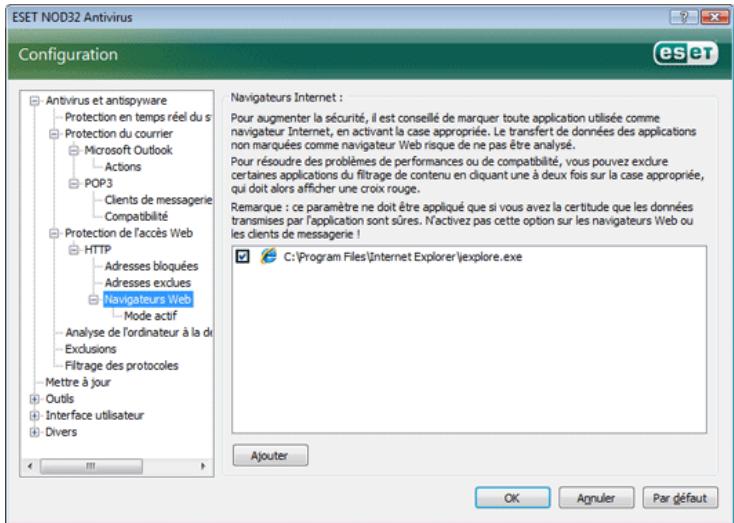Screen dimensions: 734x523
Task: Select Protection du courrier label
Action: pos(119,134)
